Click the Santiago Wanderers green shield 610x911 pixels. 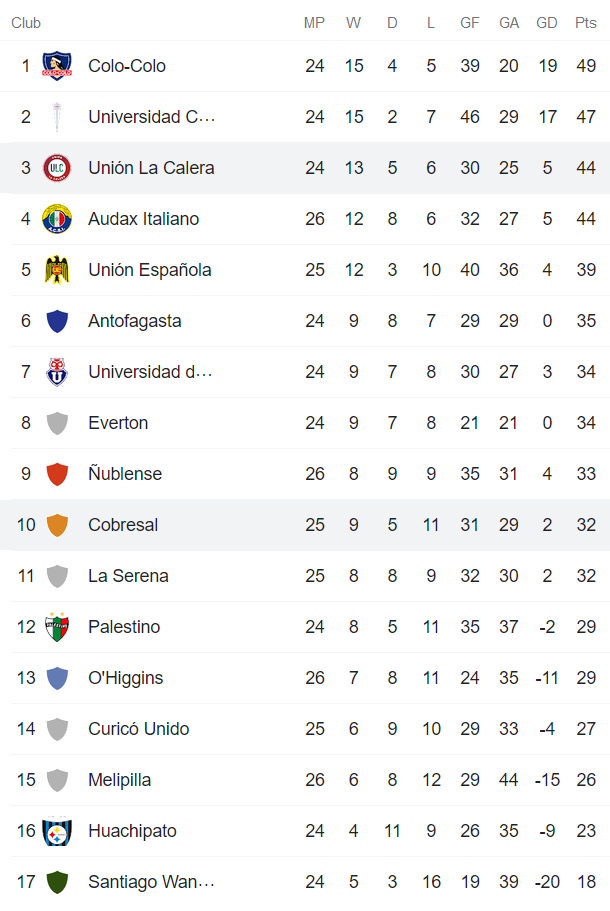point(57,882)
